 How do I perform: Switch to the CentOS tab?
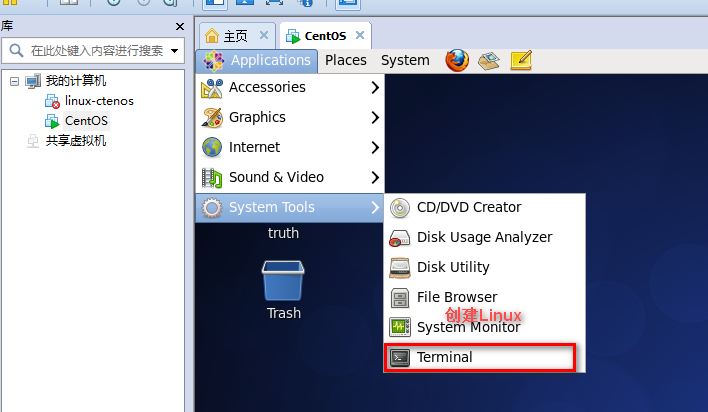(x=326, y=36)
